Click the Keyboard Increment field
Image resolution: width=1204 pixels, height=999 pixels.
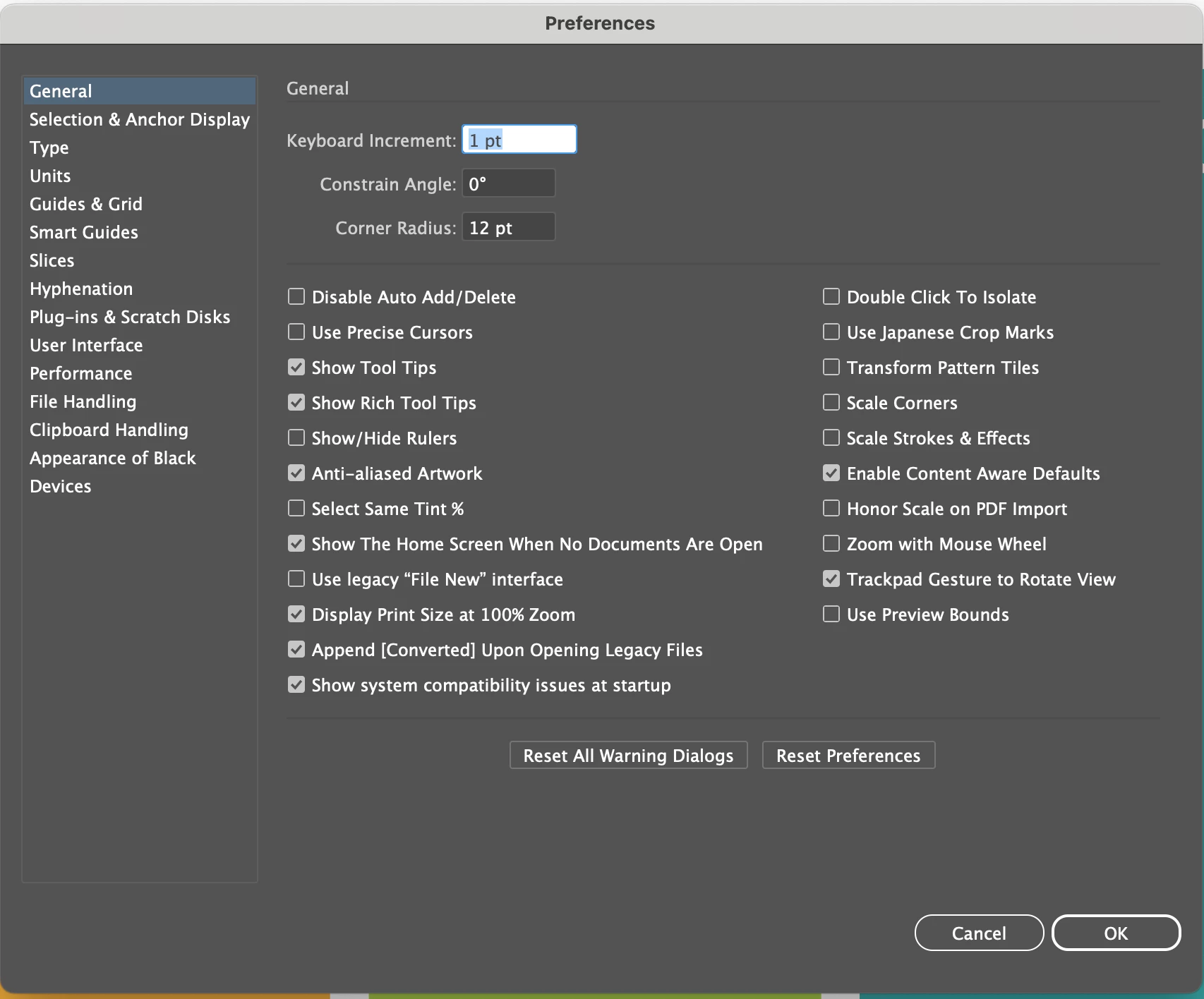pos(519,140)
